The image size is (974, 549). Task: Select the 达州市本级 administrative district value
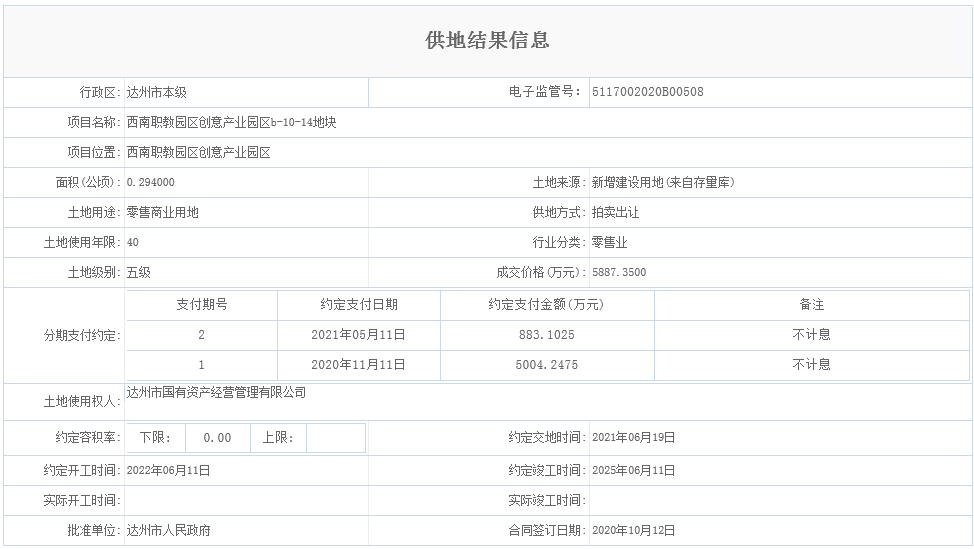point(157,93)
